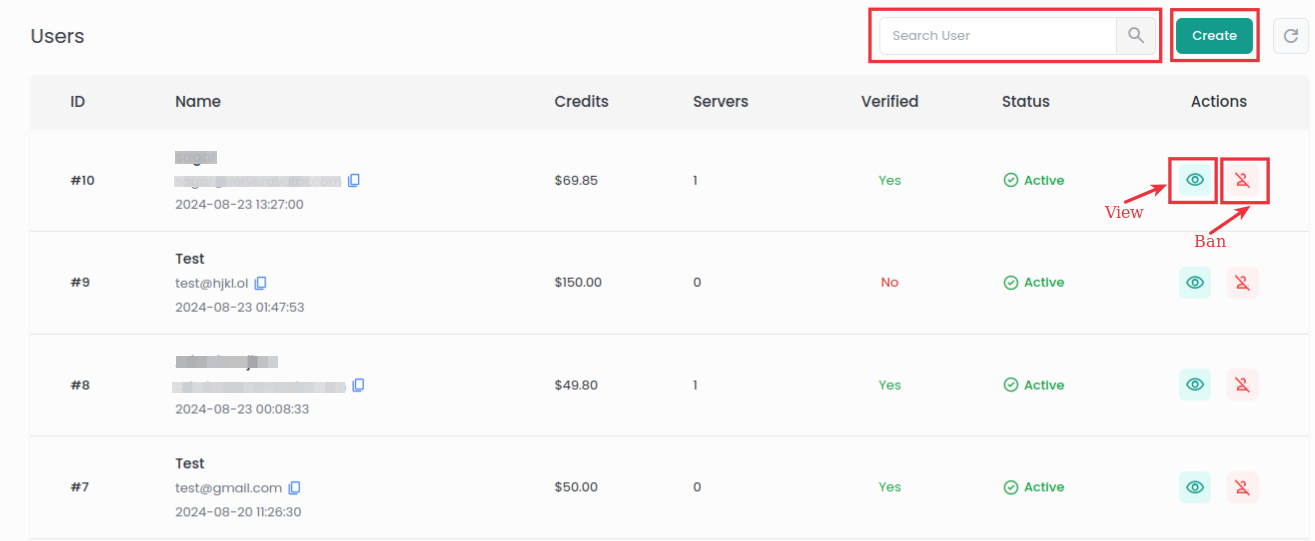
Task: Copy email test@gmail.com
Action: [x=294, y=488]
